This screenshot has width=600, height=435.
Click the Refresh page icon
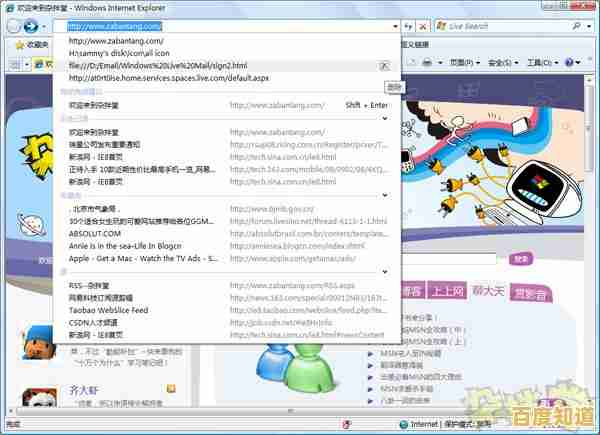(408, 26)
